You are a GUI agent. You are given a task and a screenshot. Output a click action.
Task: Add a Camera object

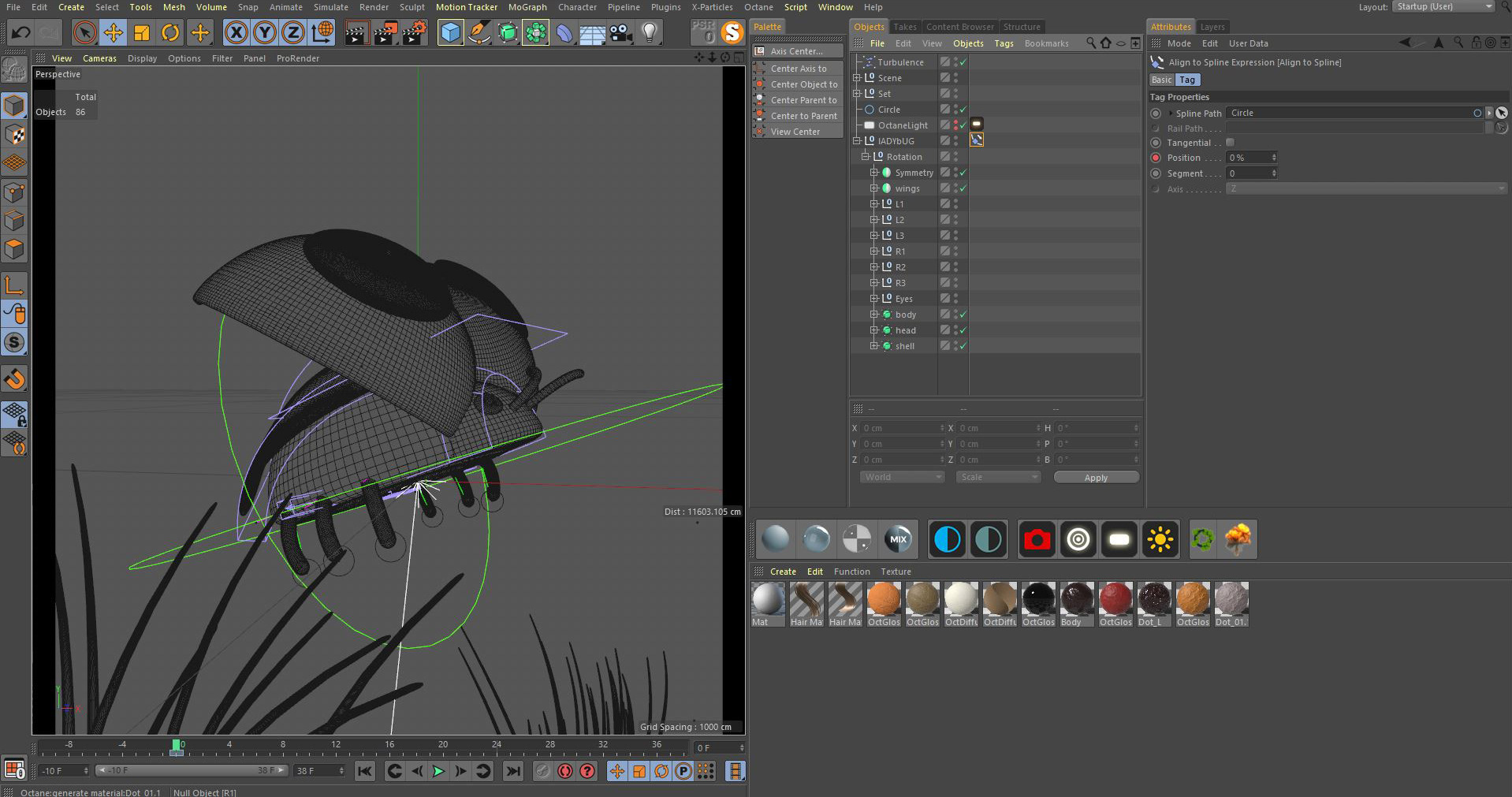[621, 32]
